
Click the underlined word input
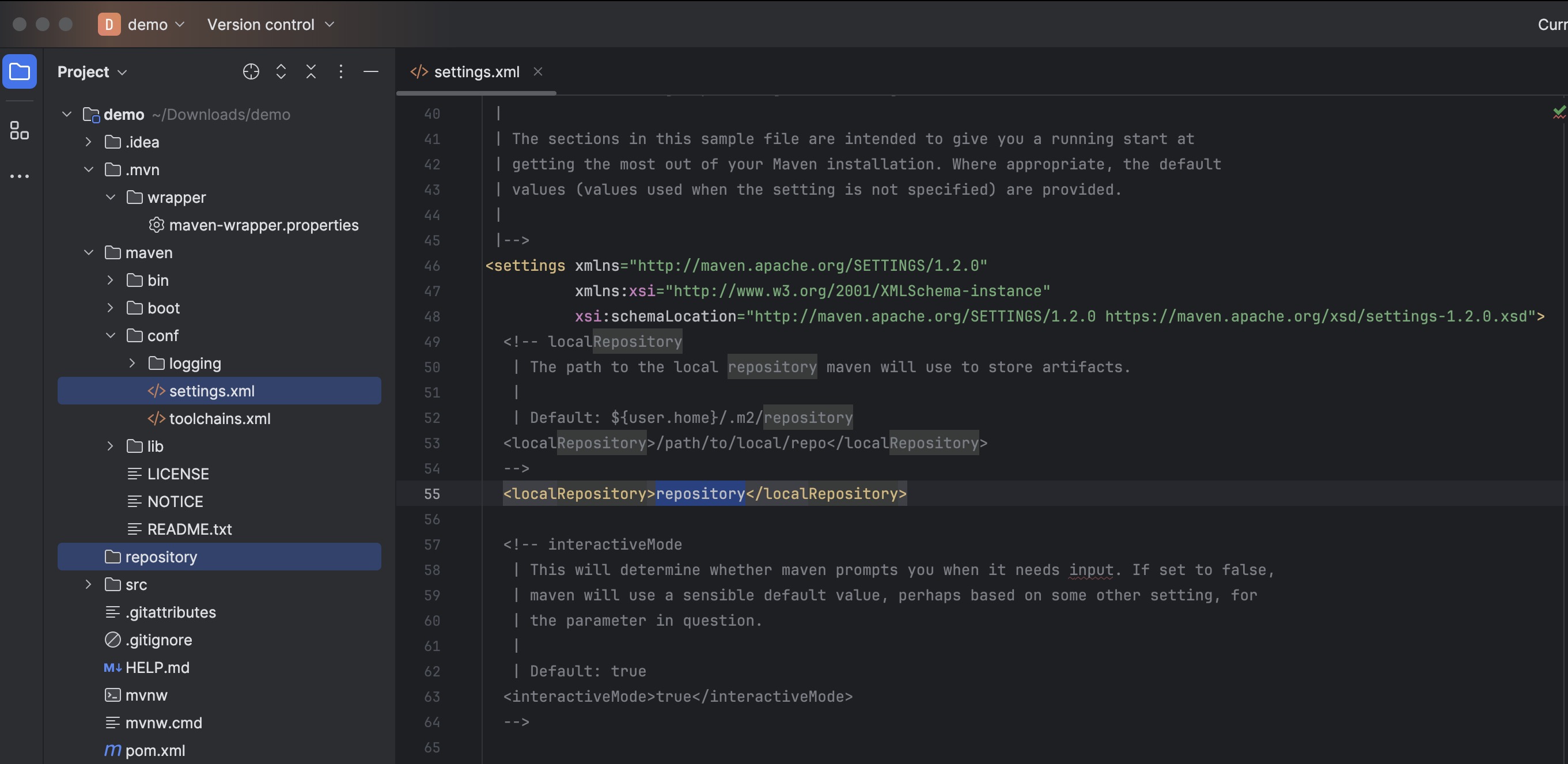click(1091, 570)
